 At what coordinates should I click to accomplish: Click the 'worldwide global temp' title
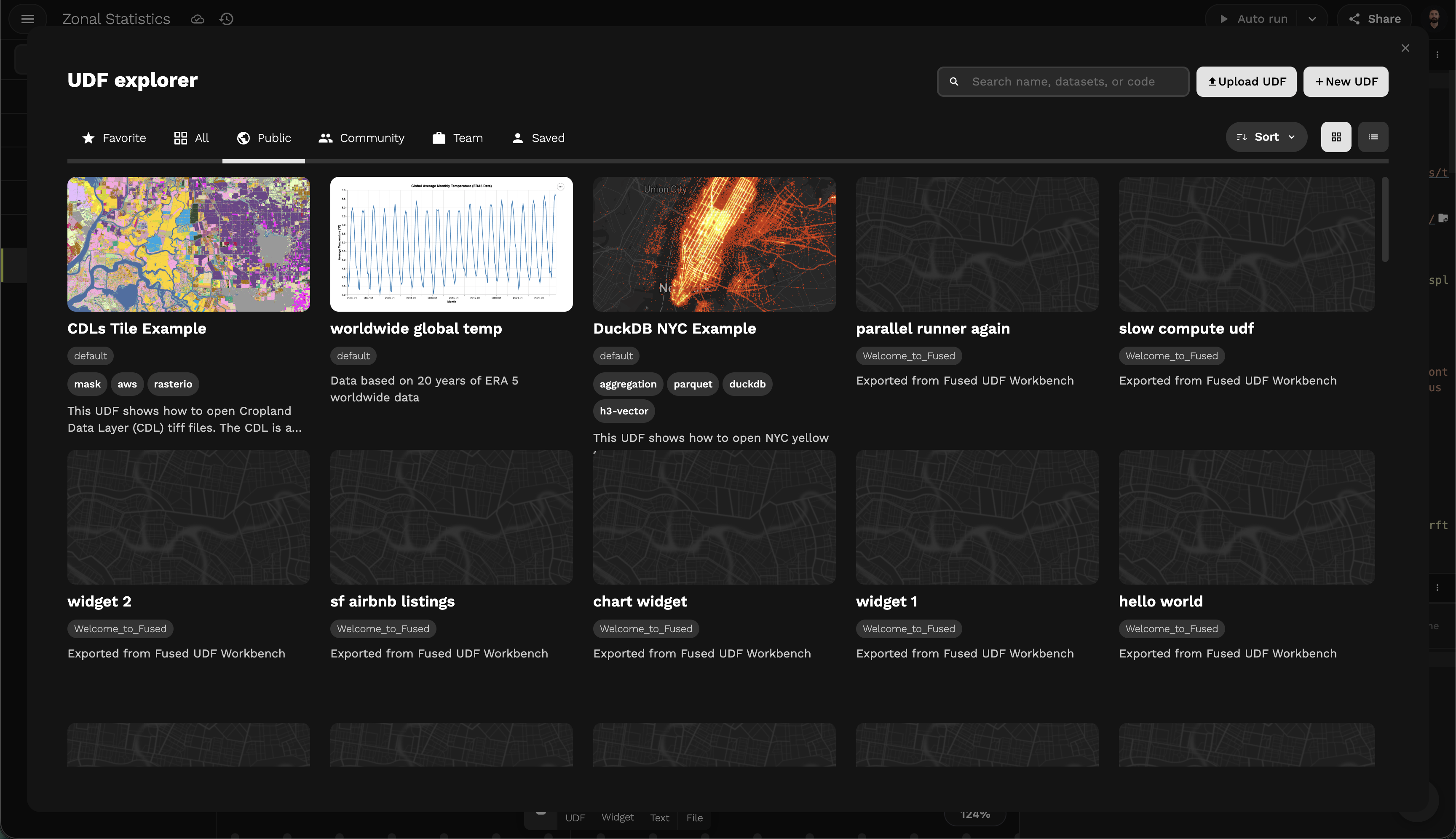(416, 329)
